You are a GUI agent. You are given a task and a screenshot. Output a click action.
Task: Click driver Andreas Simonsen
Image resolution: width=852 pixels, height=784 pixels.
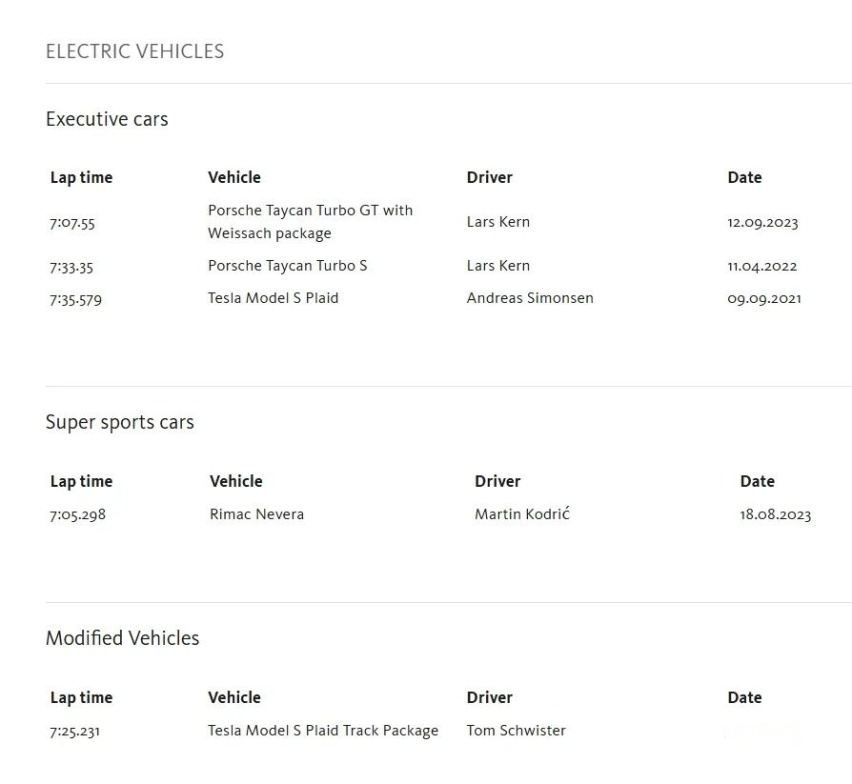(530, 298)
